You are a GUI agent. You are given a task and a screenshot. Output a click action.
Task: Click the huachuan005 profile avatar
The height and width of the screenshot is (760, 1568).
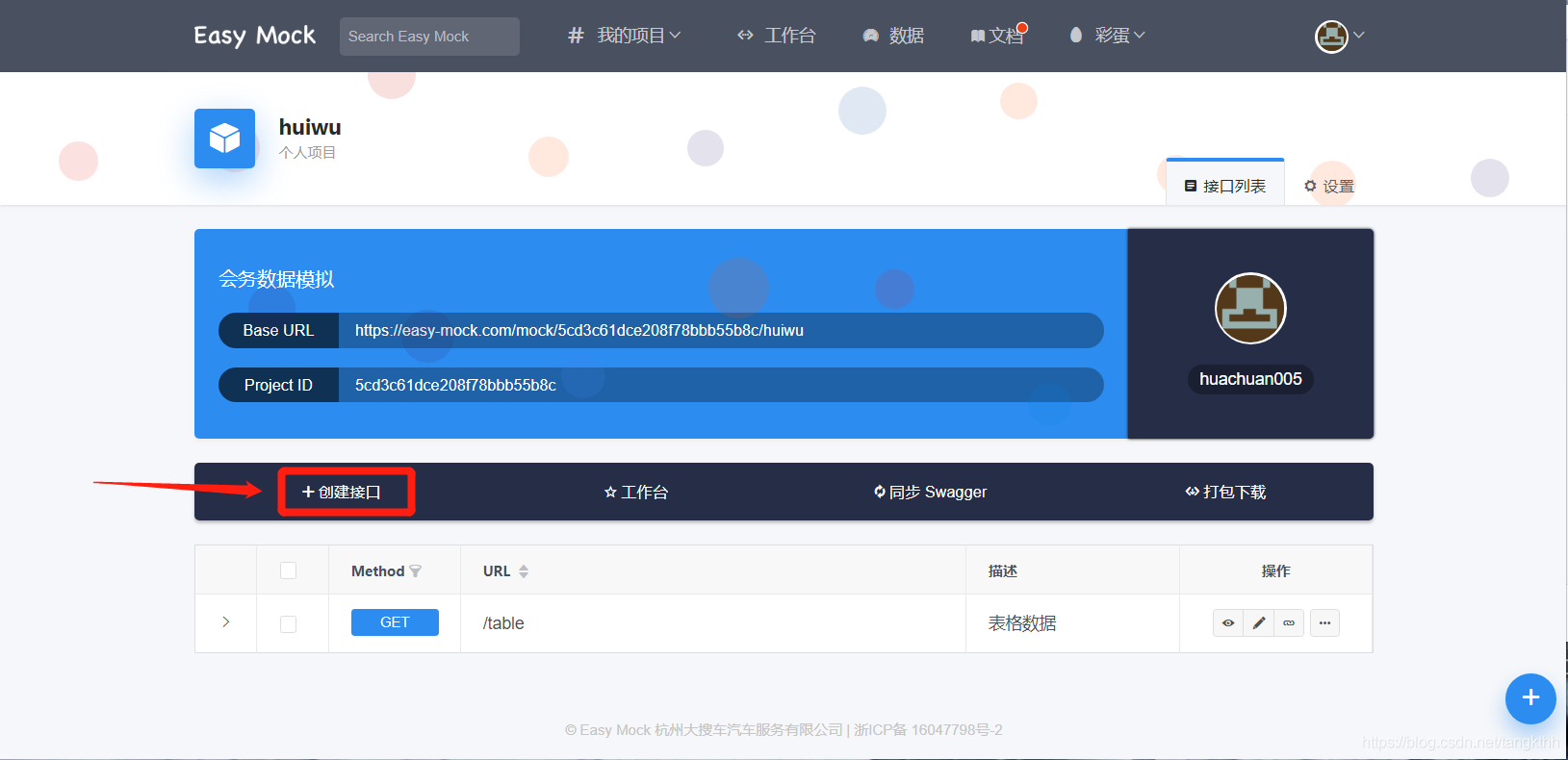(x=1250, y=308)
